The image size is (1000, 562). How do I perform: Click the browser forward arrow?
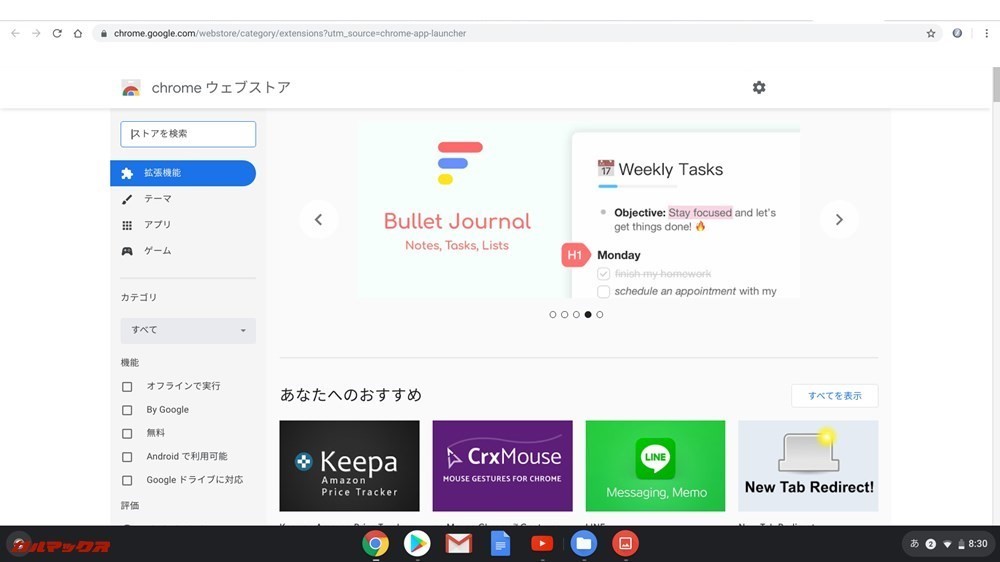pyautogui.click(x=36, y=33)
